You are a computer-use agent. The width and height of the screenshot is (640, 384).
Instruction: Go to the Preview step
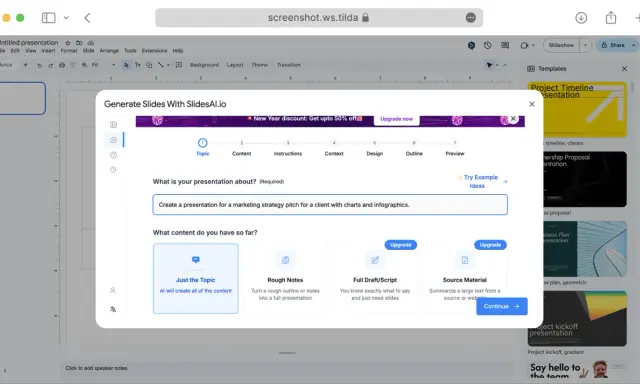(x=455, y=148)
